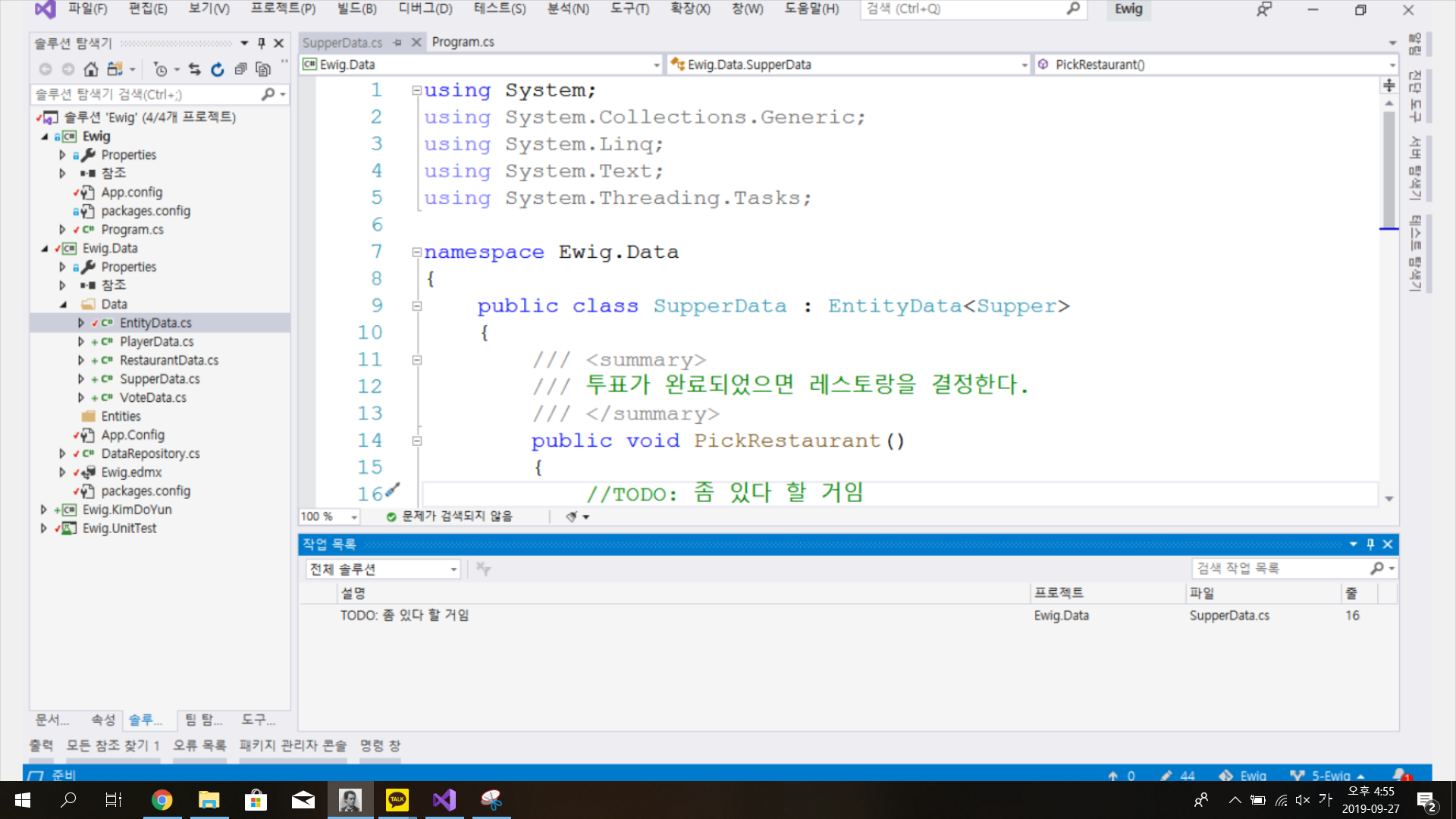Refresh the Solution Explorer tree

(218, 70)
